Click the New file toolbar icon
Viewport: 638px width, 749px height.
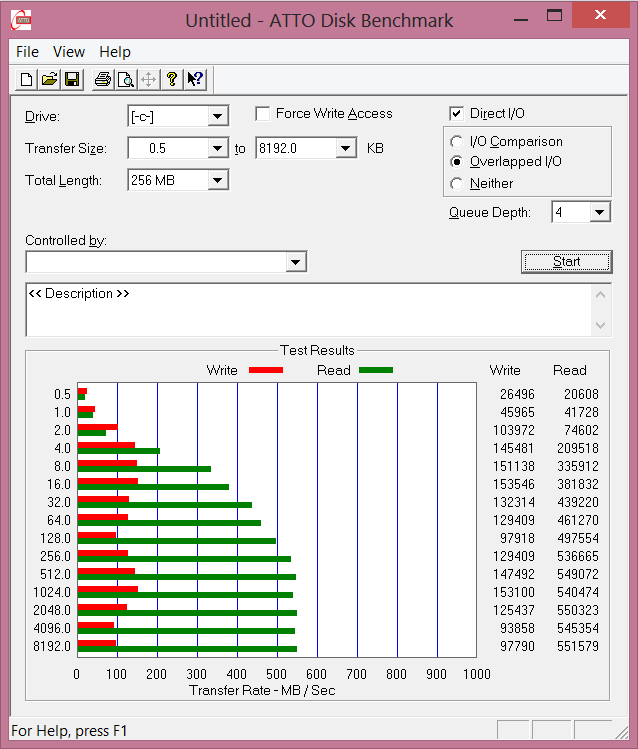tap(27, 80)
